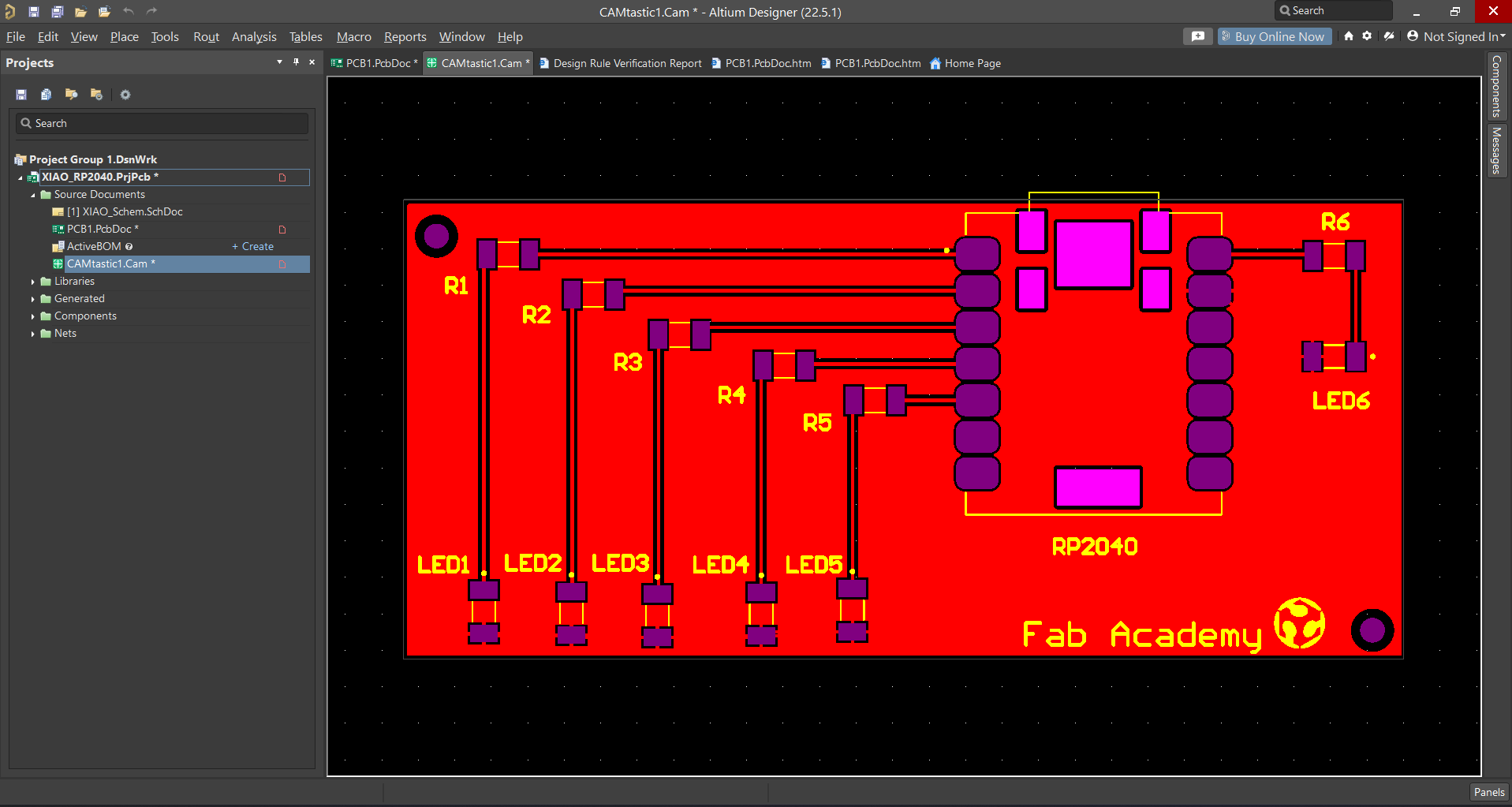1512x807 pixels.
Task: Open the Messages side panel tab
Action: pyautogui.click(x=1496, y=151)
